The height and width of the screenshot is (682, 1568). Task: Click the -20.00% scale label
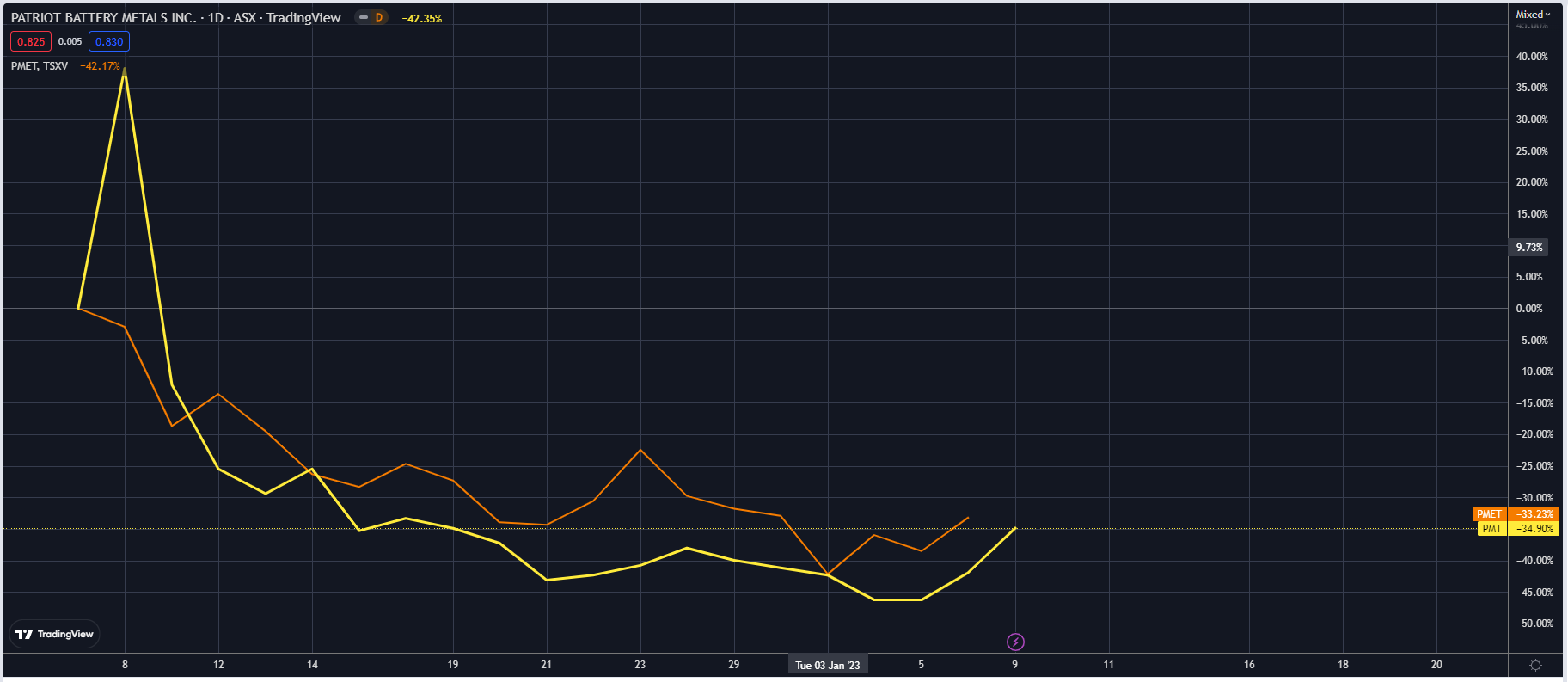click(x=1534, y=434)
